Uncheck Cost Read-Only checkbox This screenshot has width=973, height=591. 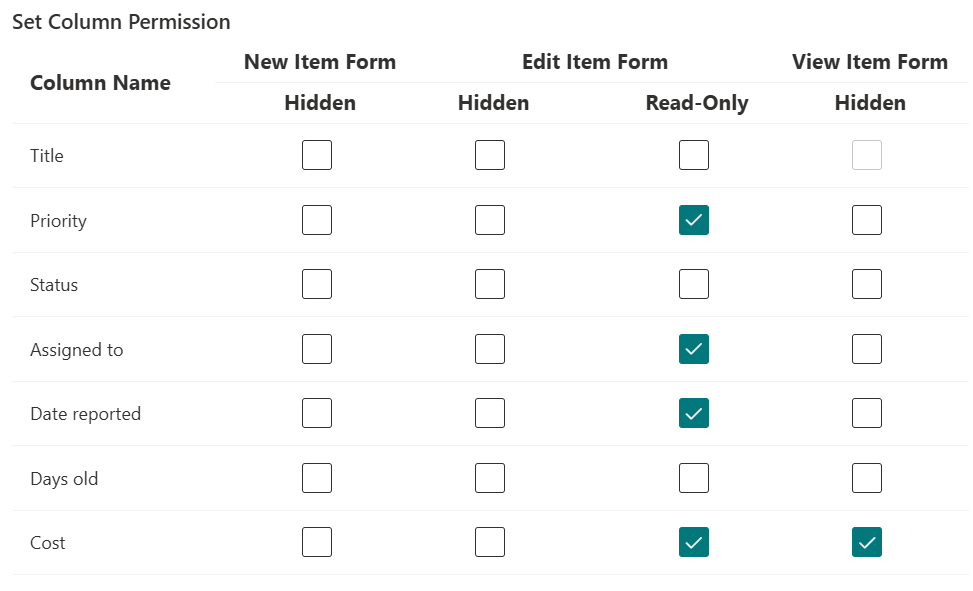[694, 542]
